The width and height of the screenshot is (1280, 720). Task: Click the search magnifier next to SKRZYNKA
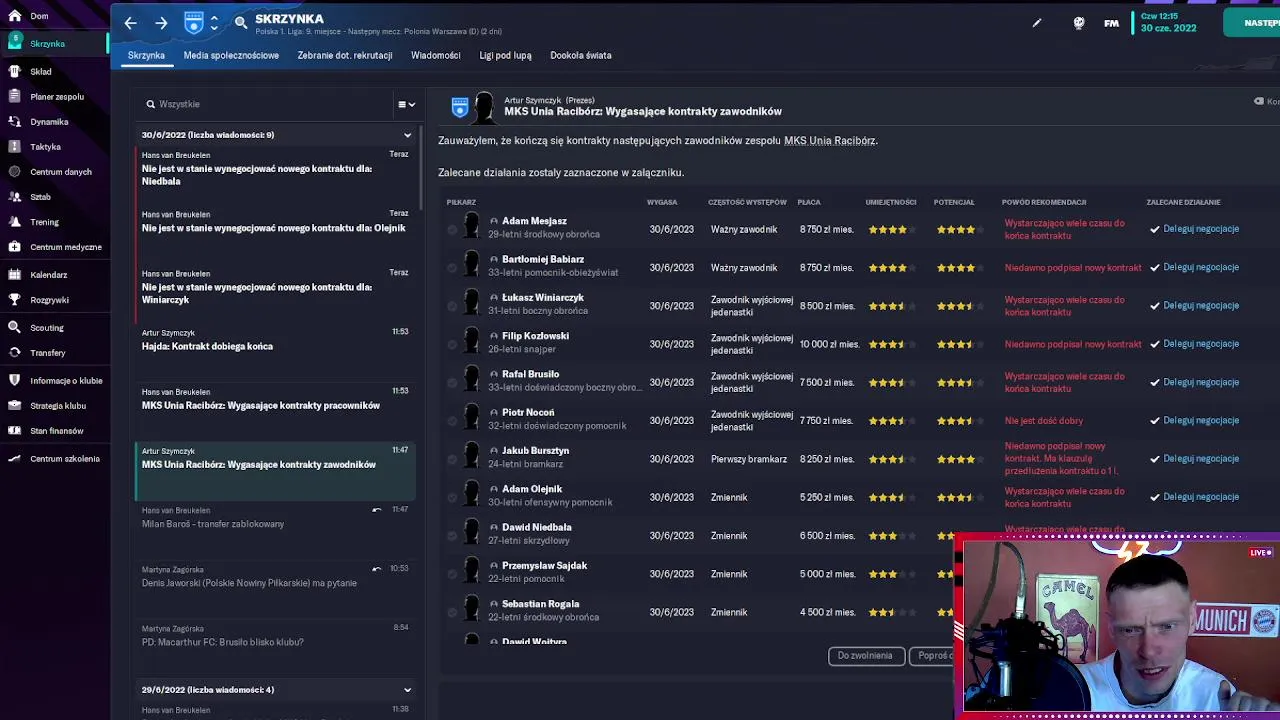[x=241, y=22]
